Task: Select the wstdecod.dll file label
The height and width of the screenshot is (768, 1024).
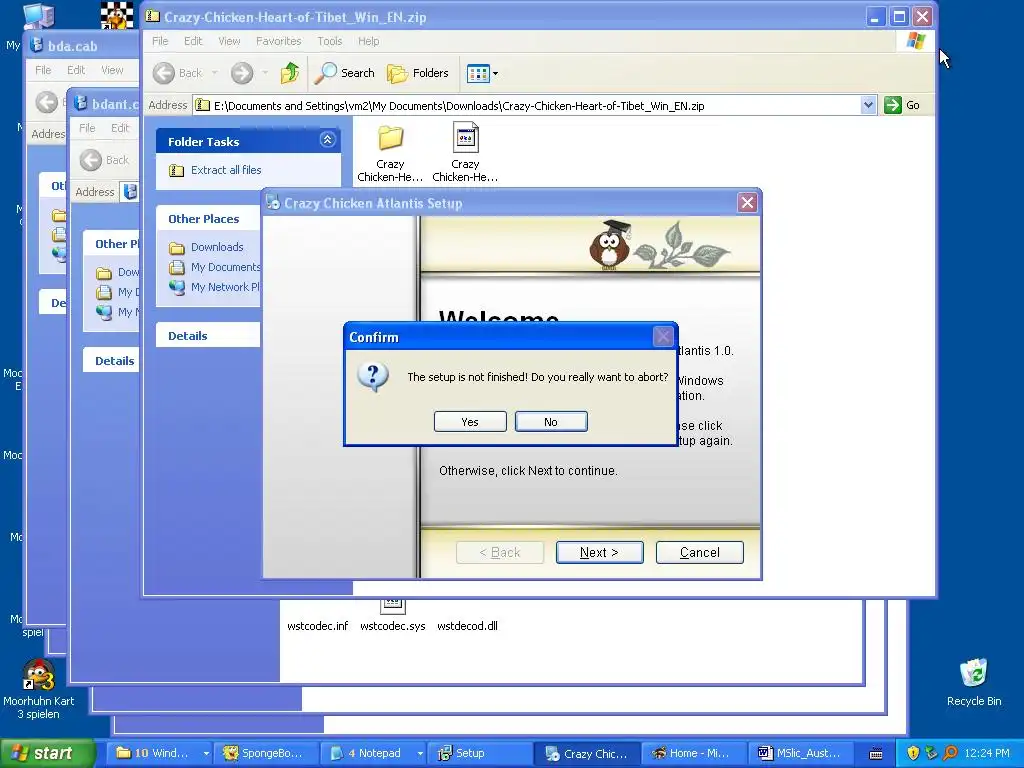Action: (467, 626)
